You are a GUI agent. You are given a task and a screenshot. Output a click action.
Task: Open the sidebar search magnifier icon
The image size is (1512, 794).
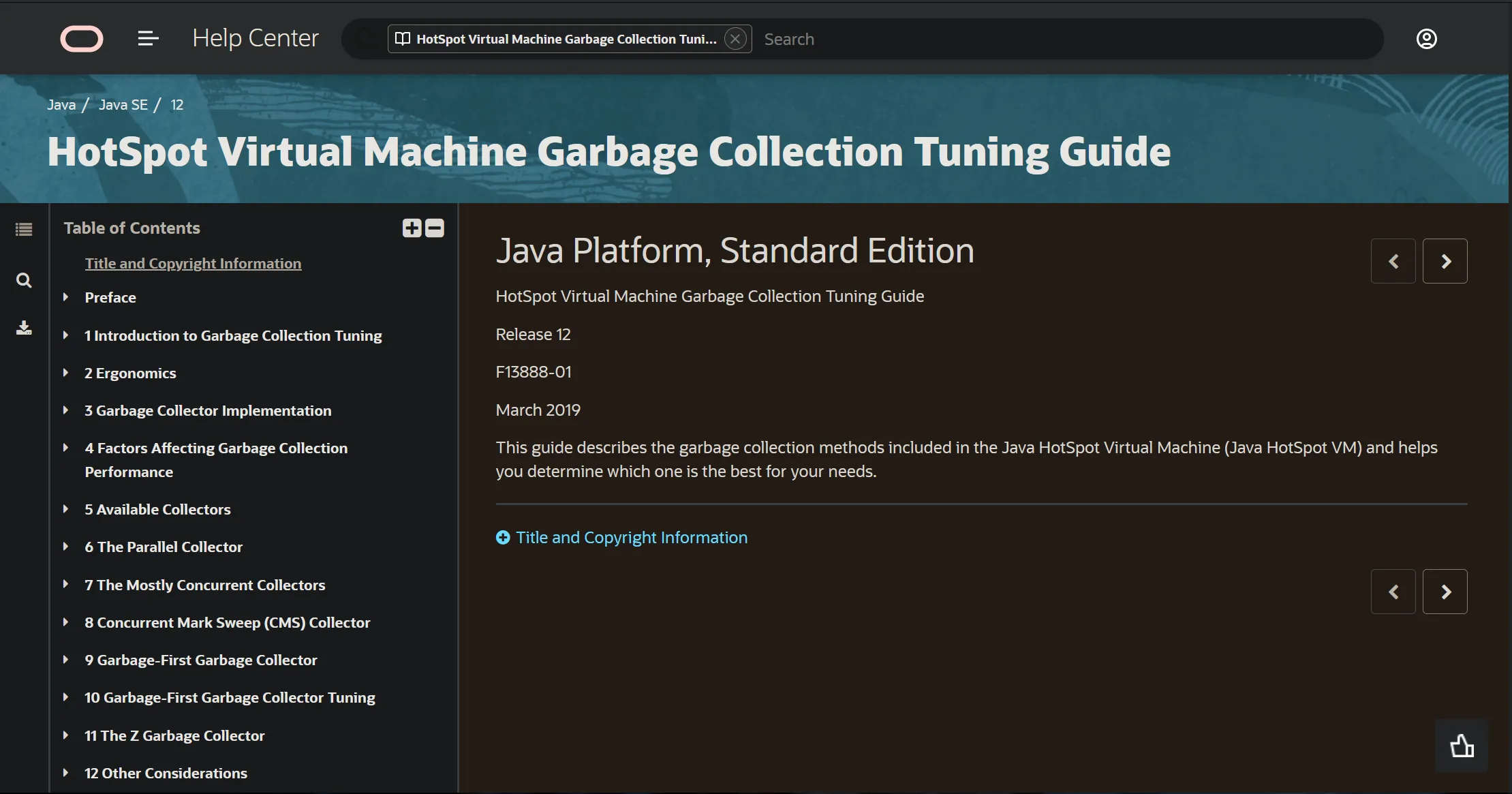click(24, 280)
